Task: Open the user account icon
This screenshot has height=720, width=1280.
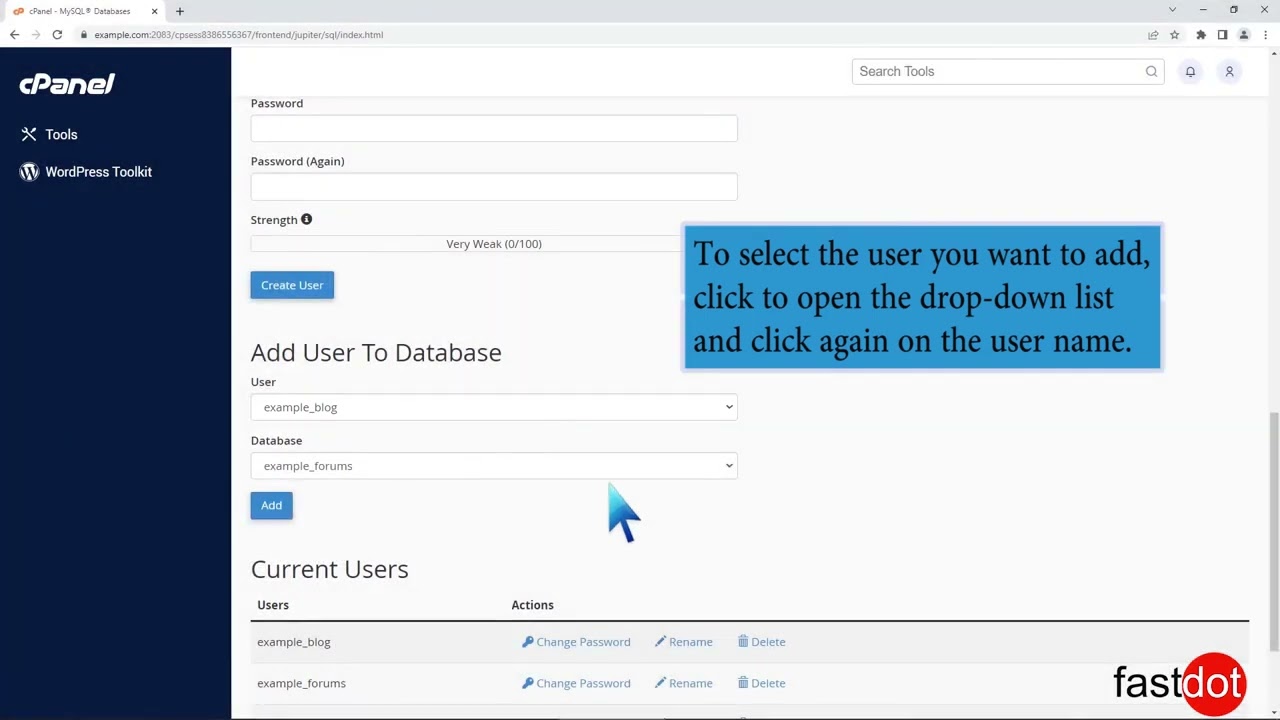Action: click(x=1229, y=72)
